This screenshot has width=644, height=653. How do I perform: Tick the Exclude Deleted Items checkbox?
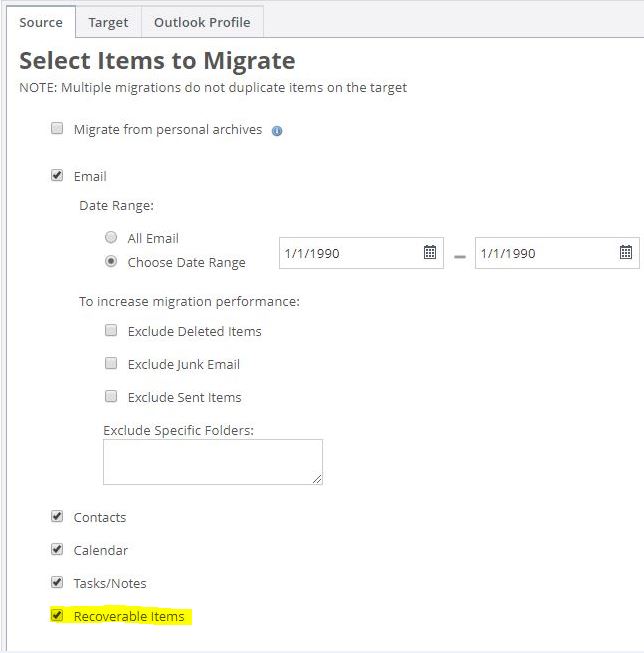[x=111, y=331]
